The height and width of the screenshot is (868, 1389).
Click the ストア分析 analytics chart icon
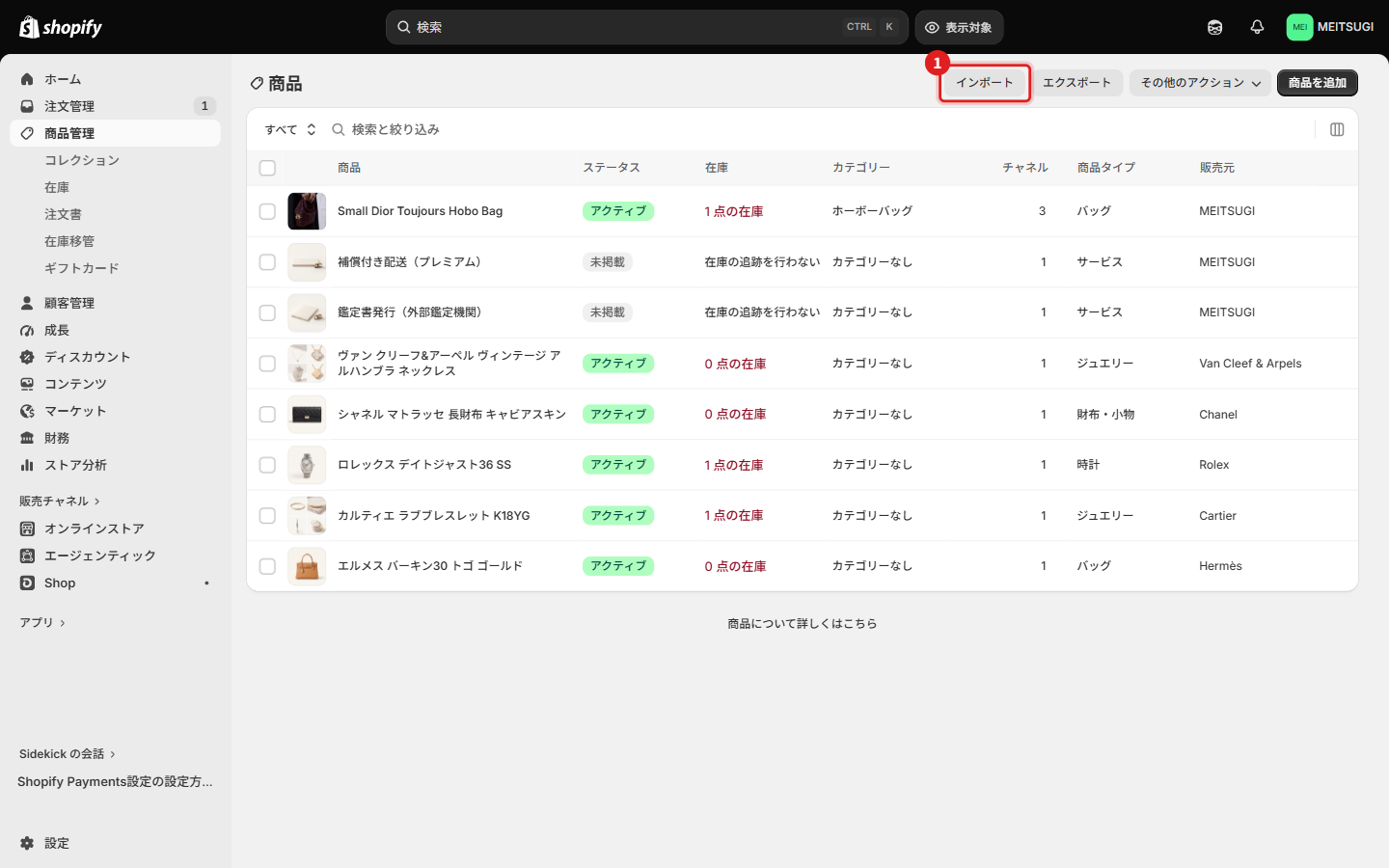27,465
